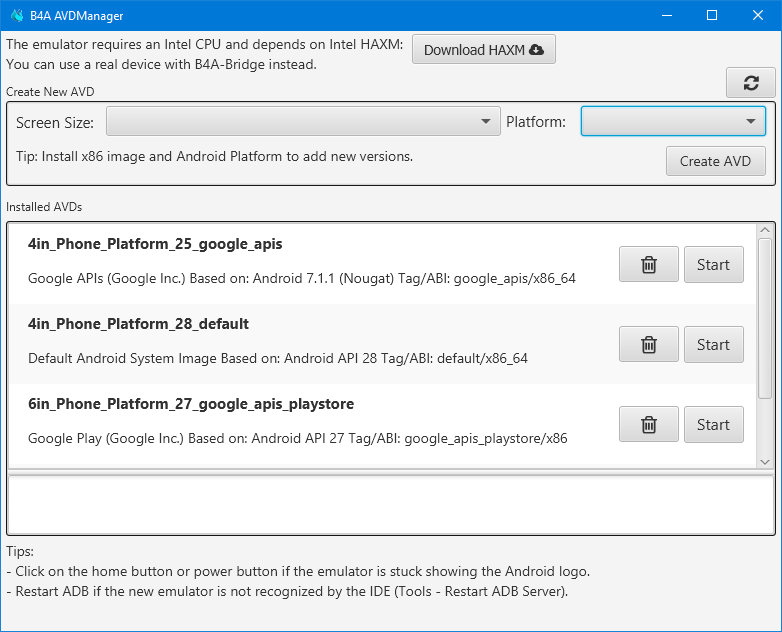Image resolution: width=782 pixels, height=632 pixels.
Task: Open the Screen Size dropdown
Action: pyautogui.click(x=303, y=122)
